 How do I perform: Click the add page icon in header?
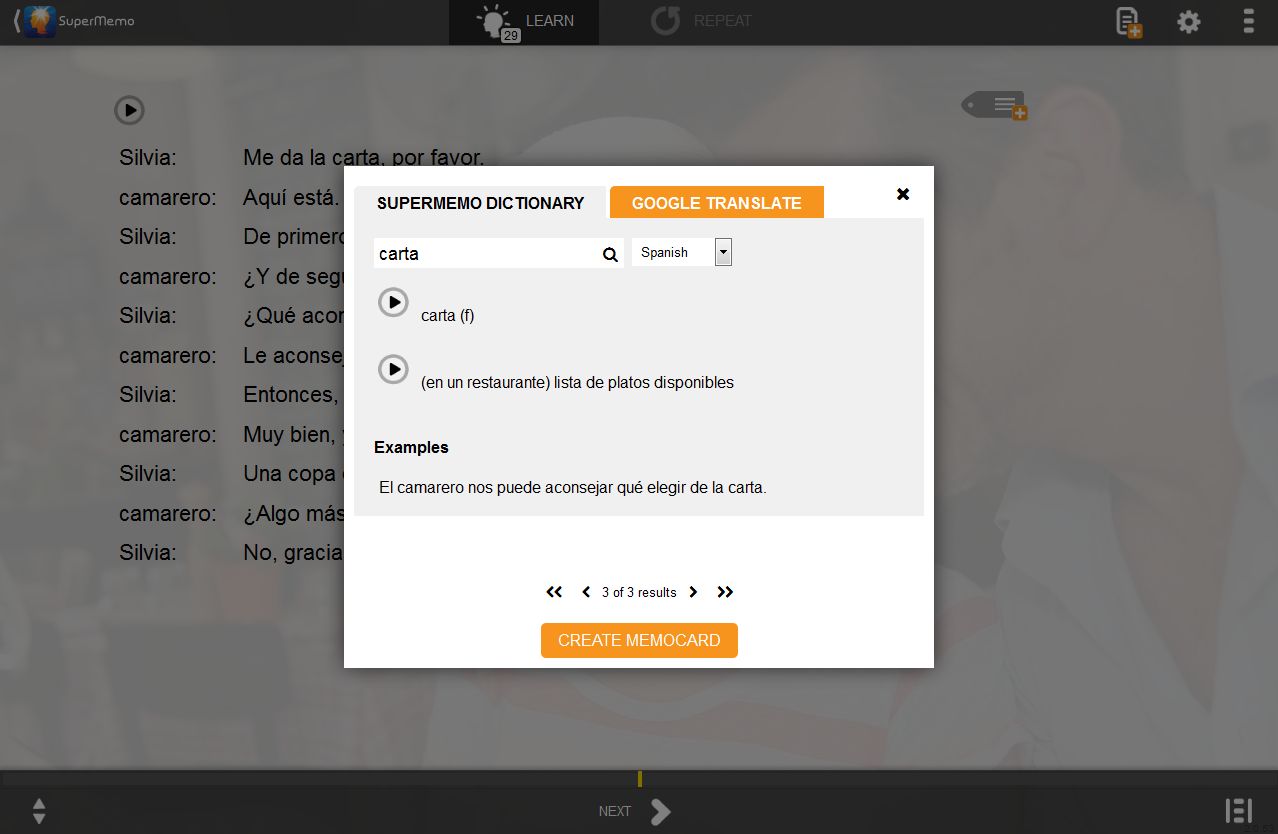1129,22
